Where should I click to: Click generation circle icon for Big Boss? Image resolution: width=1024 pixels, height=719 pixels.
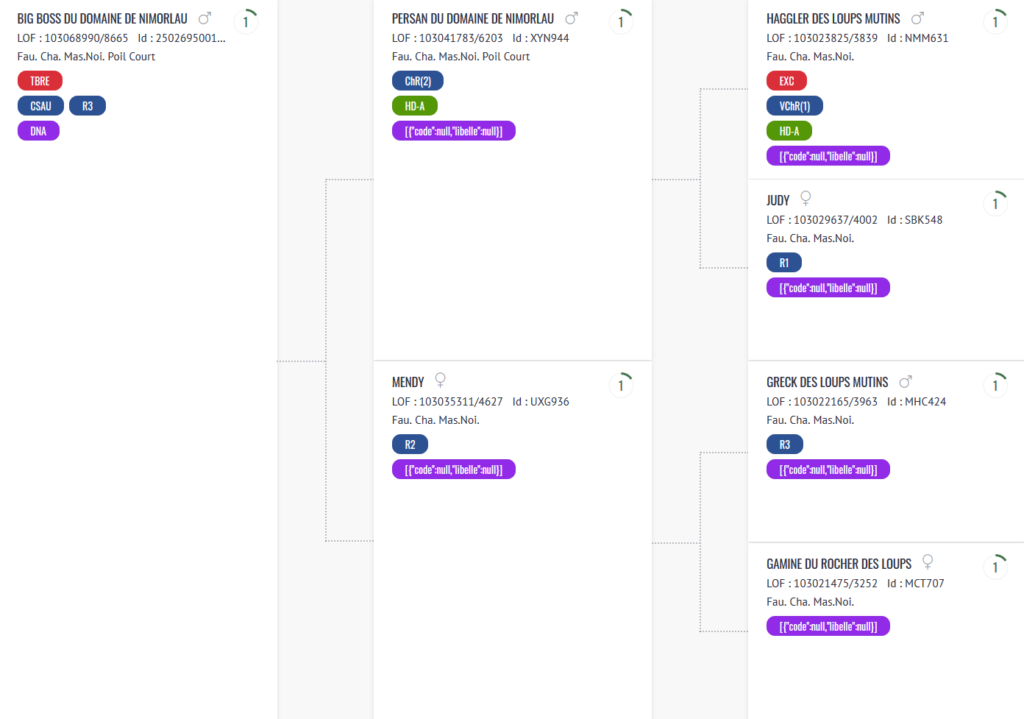coord(246,22)
